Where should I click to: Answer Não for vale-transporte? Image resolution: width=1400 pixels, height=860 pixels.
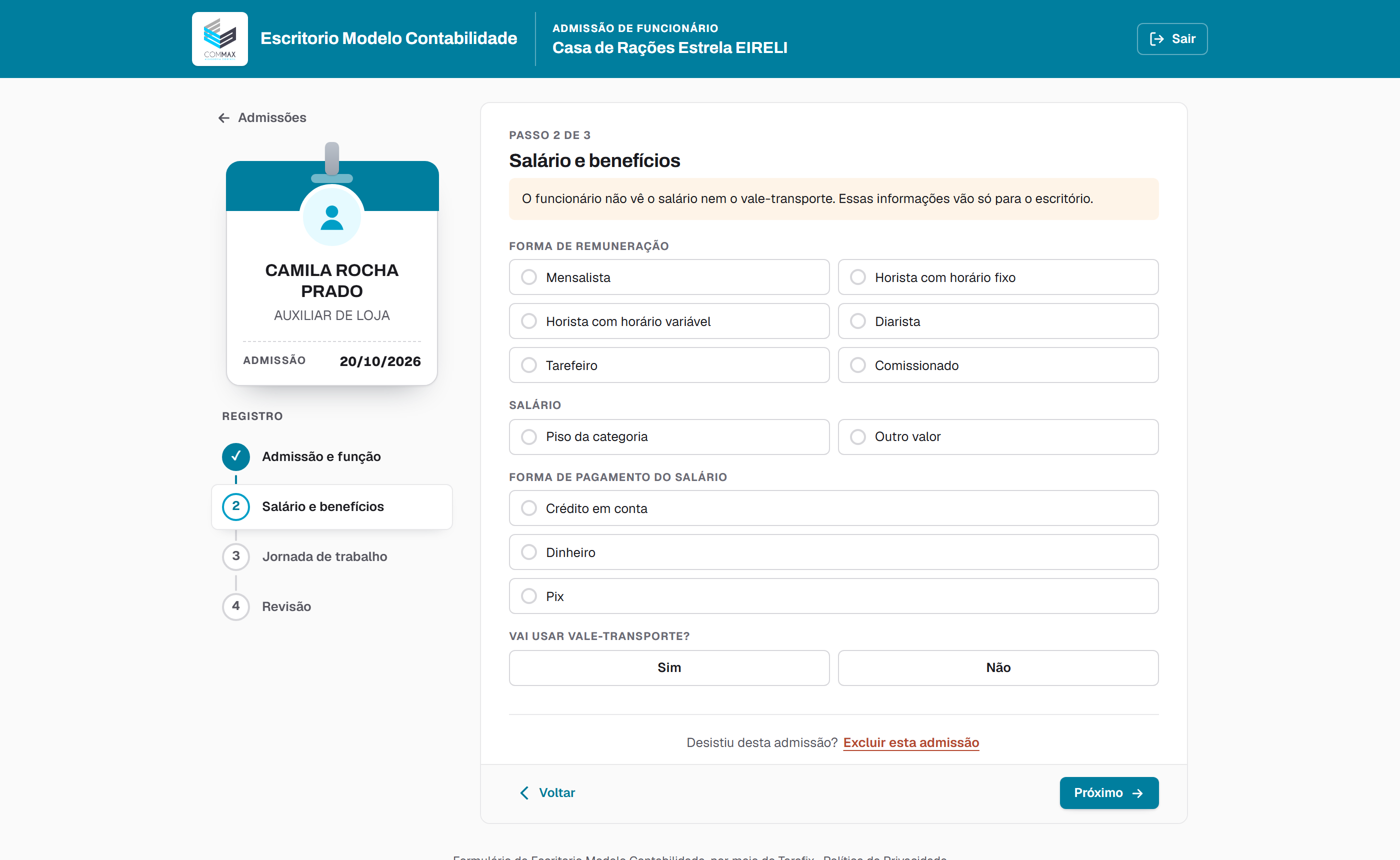pyautogui.click(x=998, y=668)
